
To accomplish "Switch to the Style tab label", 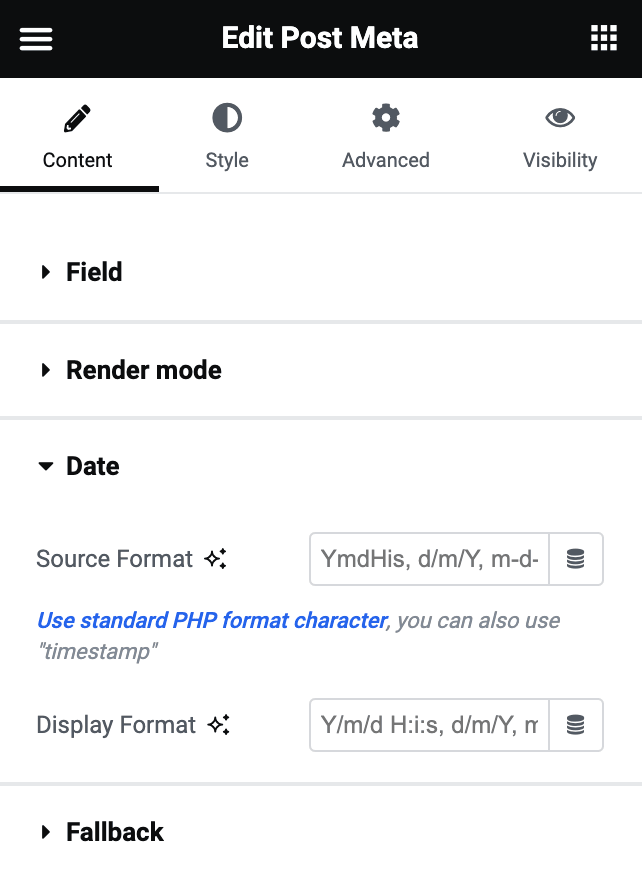I will pos(227,160).
